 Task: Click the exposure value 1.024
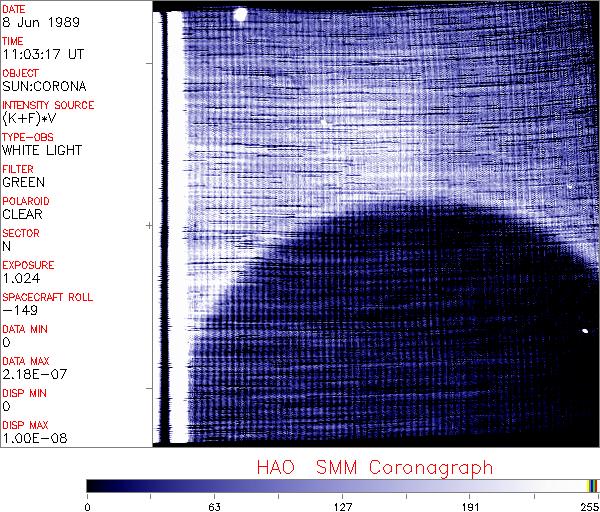coord(21,278)
